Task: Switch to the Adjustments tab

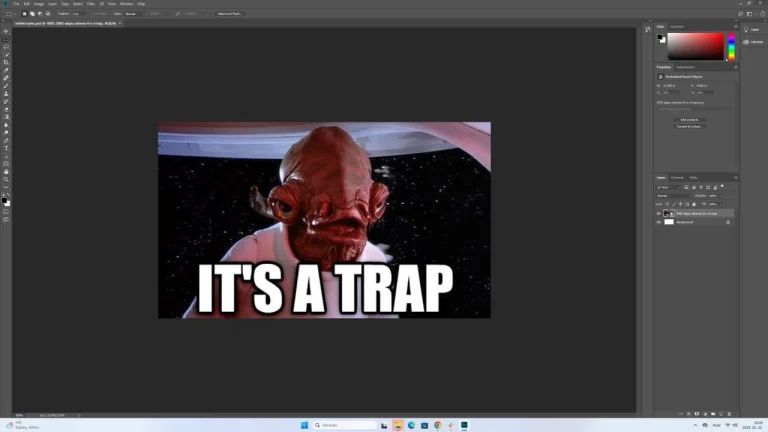Action: [x=685, y=67]
